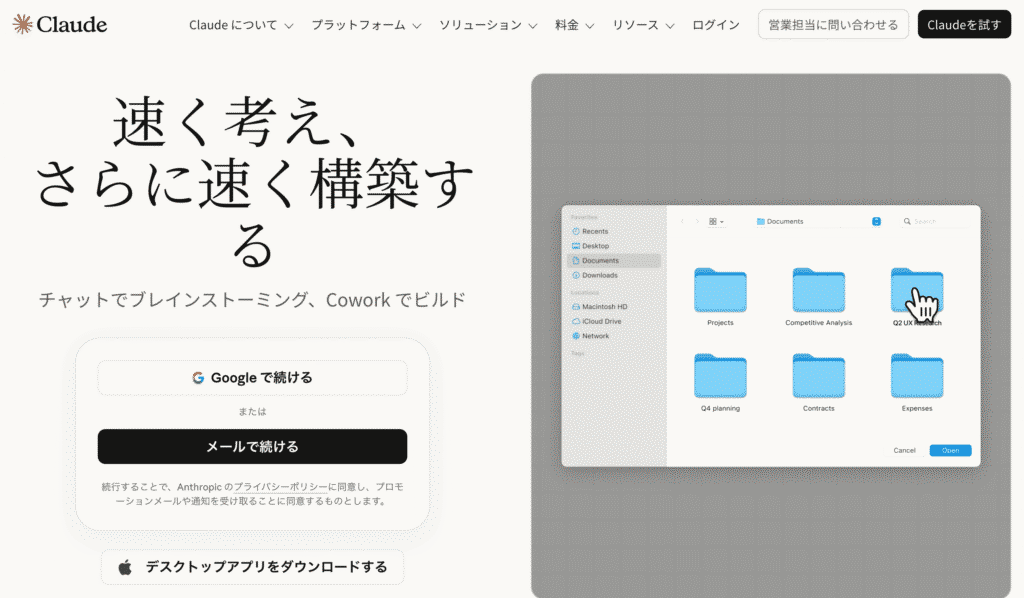Continue with the Google で続ける button
Image resolution: width=1024 pixels, height=598 pixels.
253,377
